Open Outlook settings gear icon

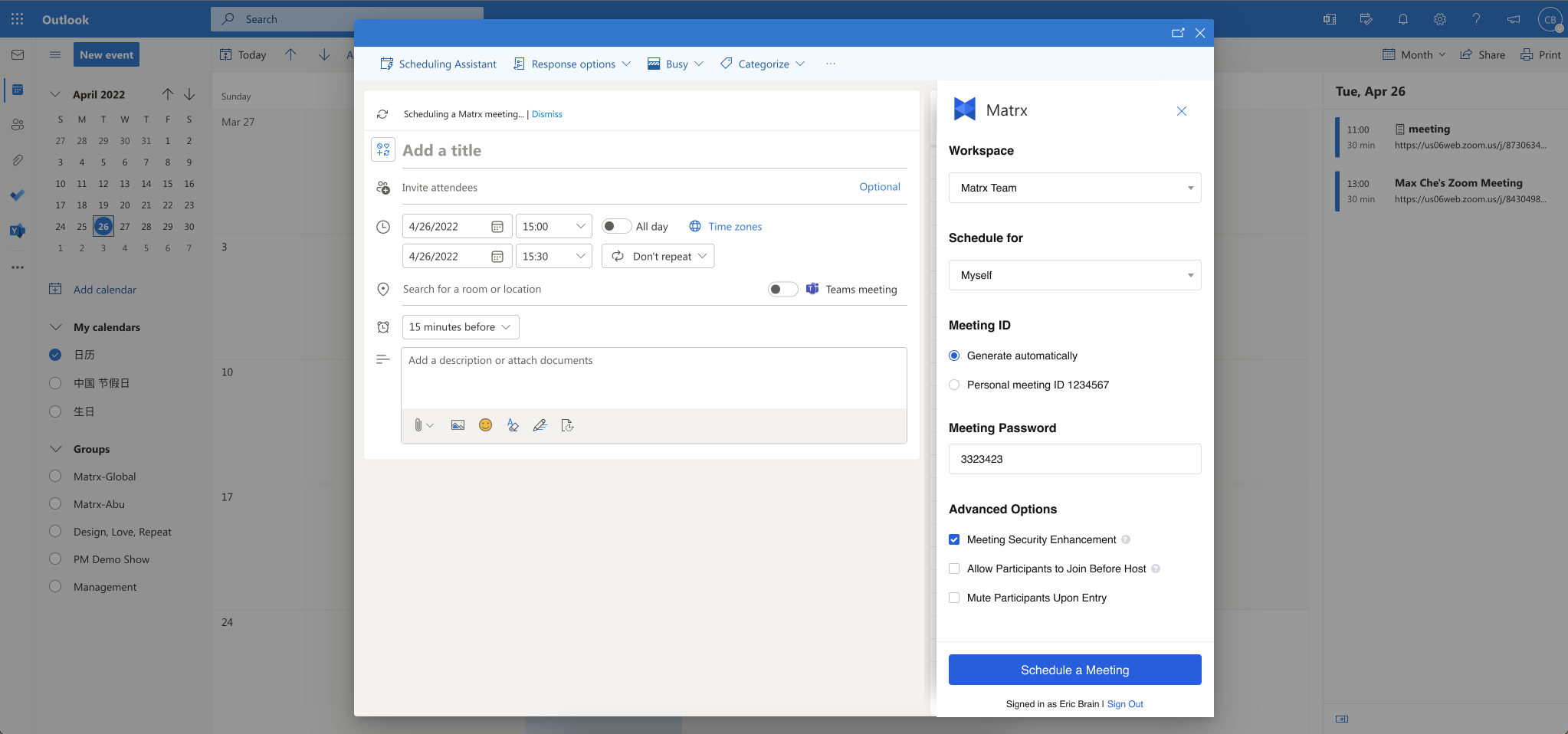(x=1440, y=19)
